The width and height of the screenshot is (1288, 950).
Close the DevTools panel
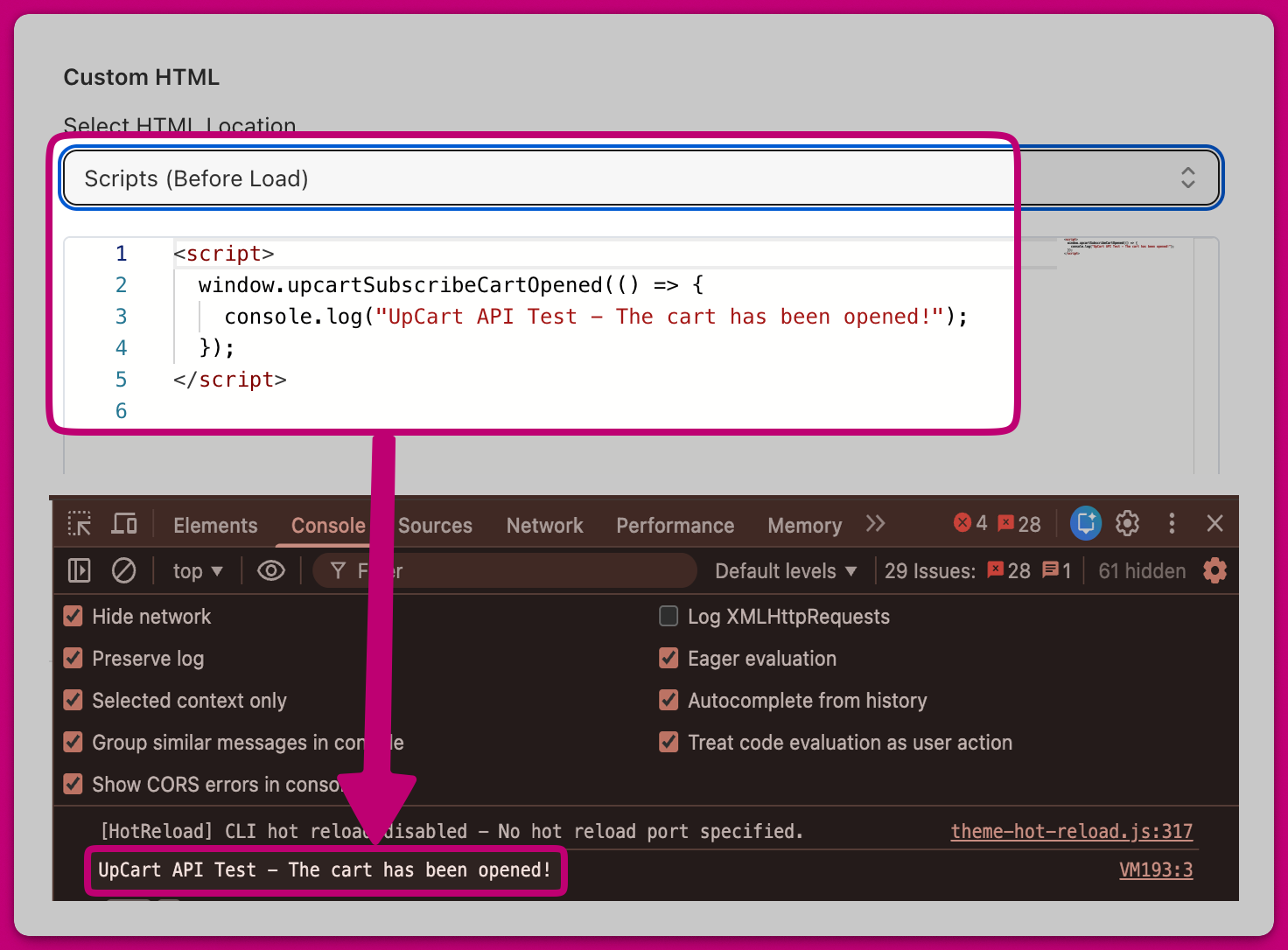[x=1214, y=523]
